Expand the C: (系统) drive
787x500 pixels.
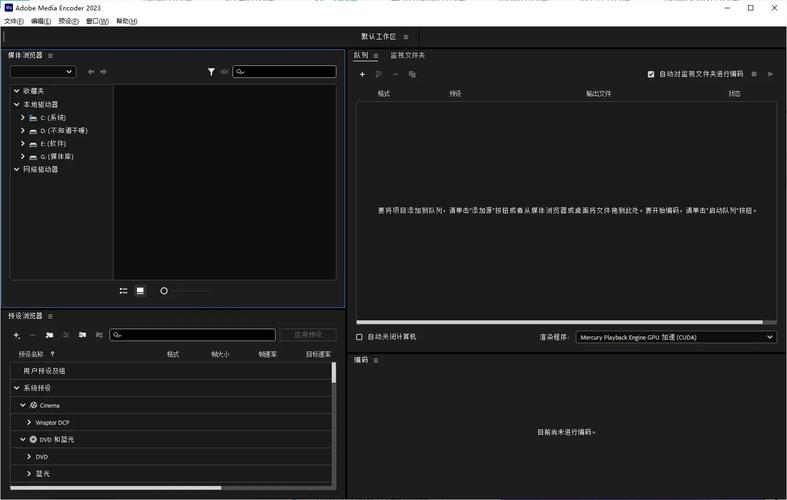[23, 117]
